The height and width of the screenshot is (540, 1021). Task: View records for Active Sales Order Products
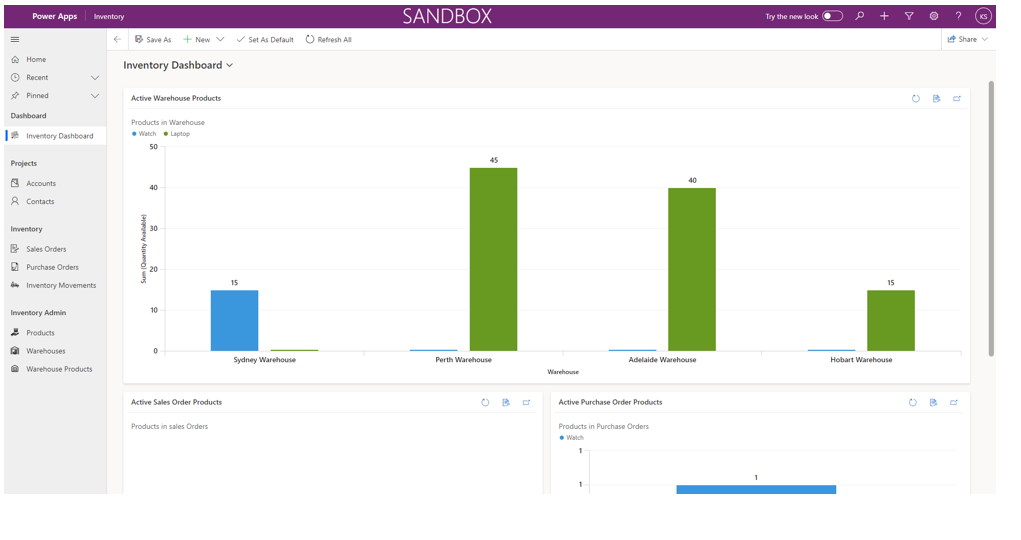point(506,403)
